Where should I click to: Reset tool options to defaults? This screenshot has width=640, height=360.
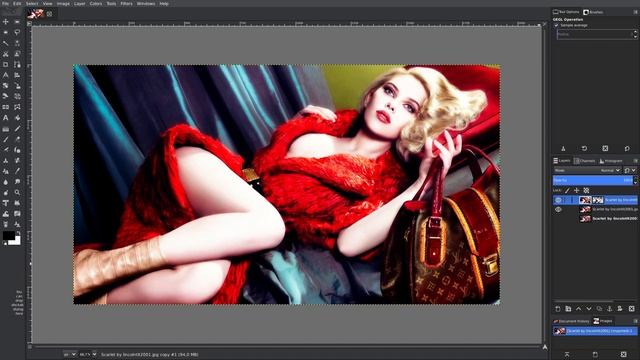627,148
